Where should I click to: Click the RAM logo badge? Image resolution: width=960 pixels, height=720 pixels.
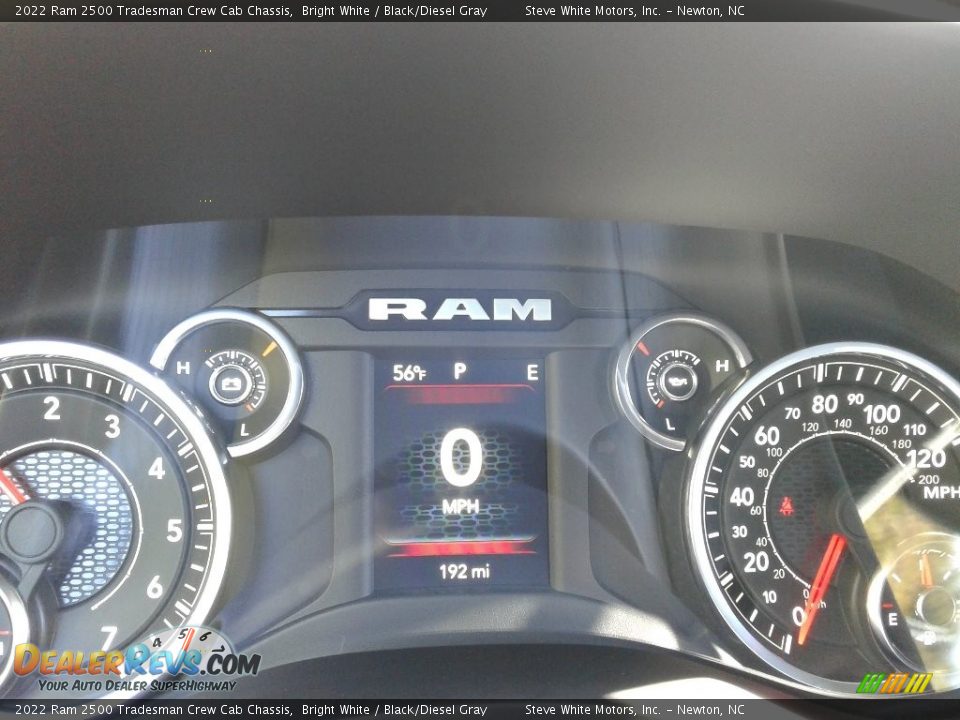[460, 309]
